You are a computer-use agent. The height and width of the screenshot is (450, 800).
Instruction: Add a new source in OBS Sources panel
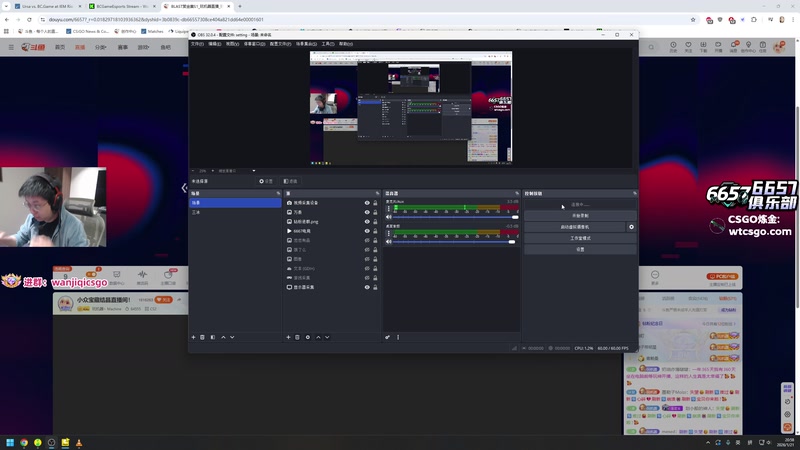288,337
